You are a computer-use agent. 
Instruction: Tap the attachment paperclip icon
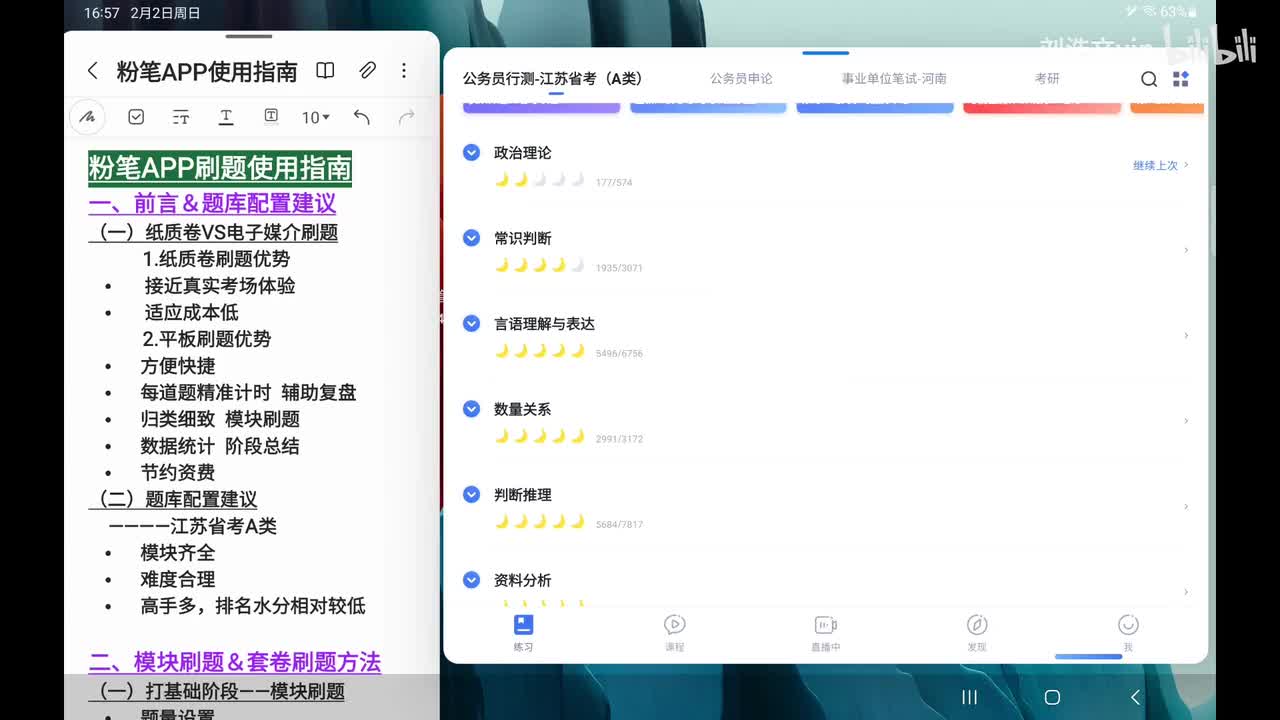coord(367,71)
